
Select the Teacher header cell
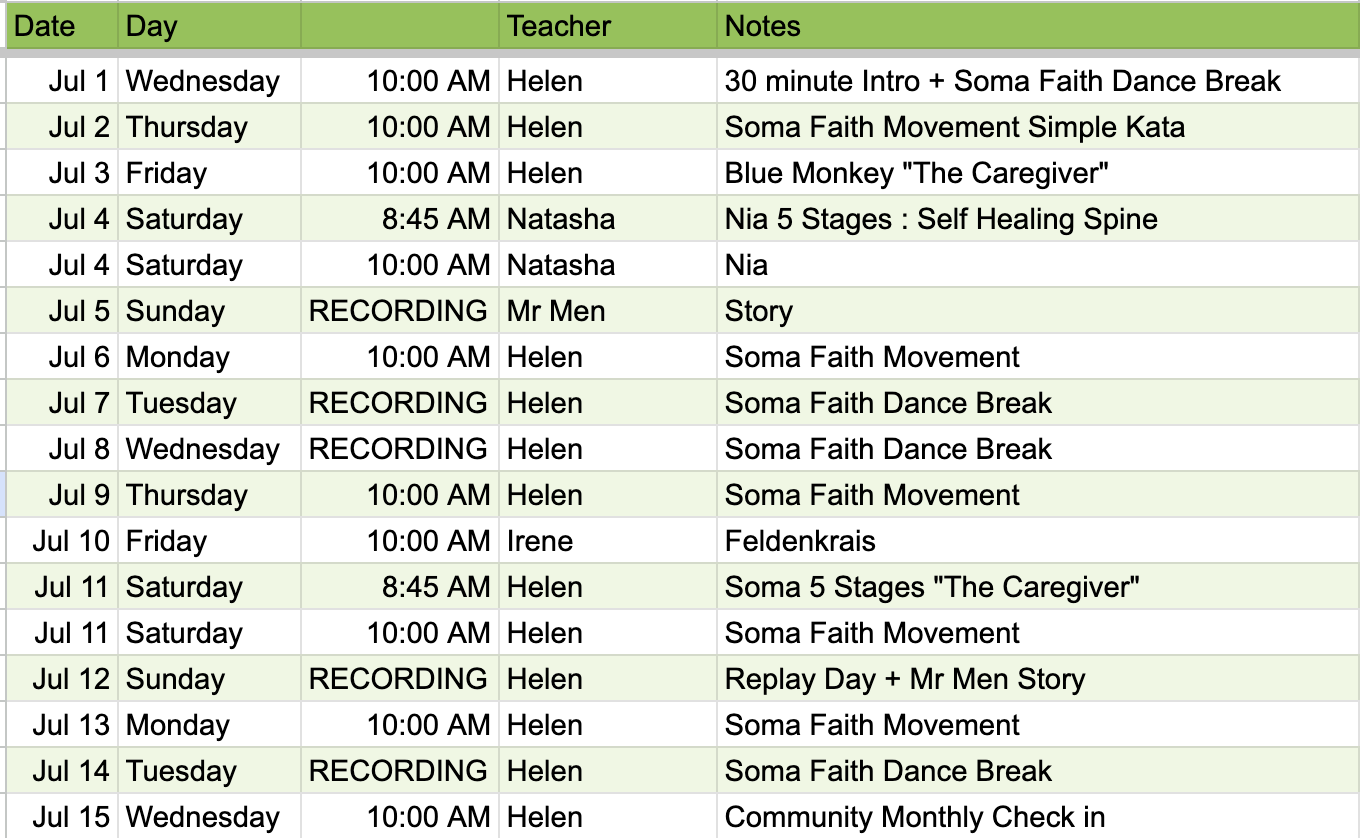click(608, 26)
